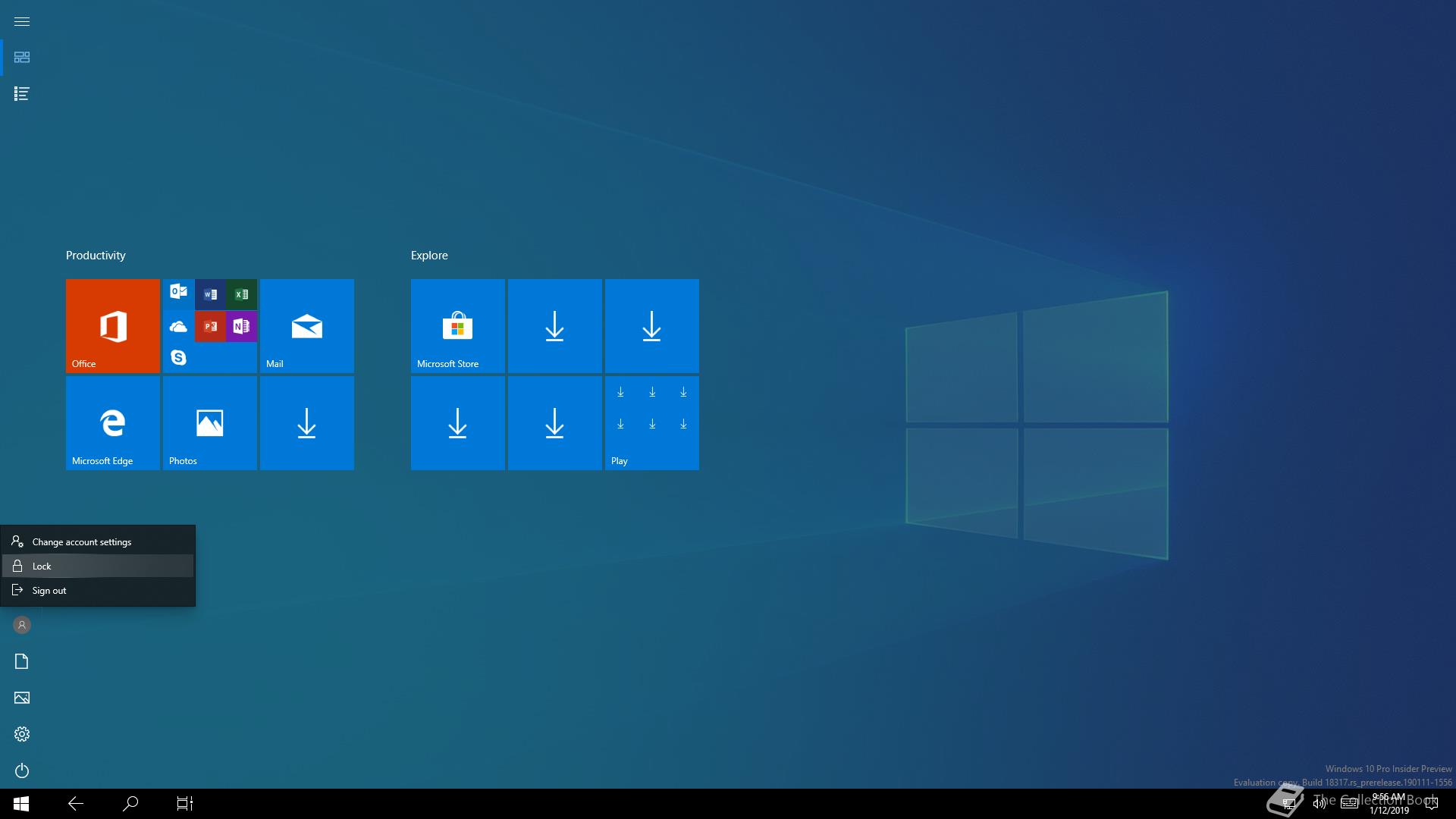Choose Sign out from the account menu
This screenshot has width=1456, height=819.
pos(98,590)
